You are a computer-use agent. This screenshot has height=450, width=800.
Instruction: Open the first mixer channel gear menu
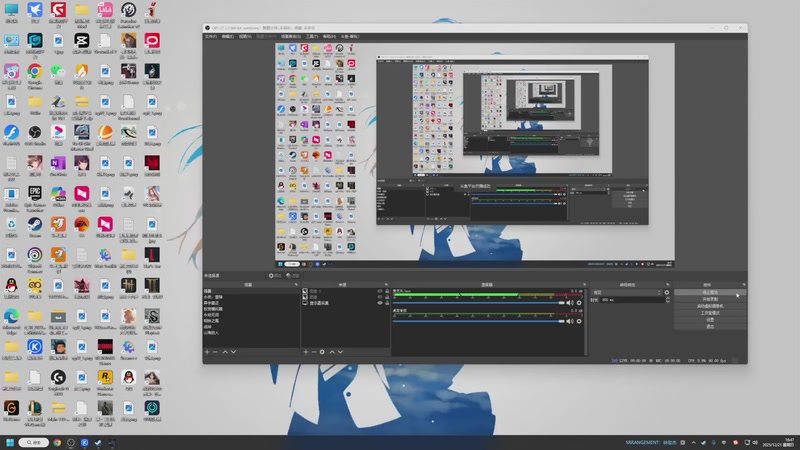coord(579,303)
